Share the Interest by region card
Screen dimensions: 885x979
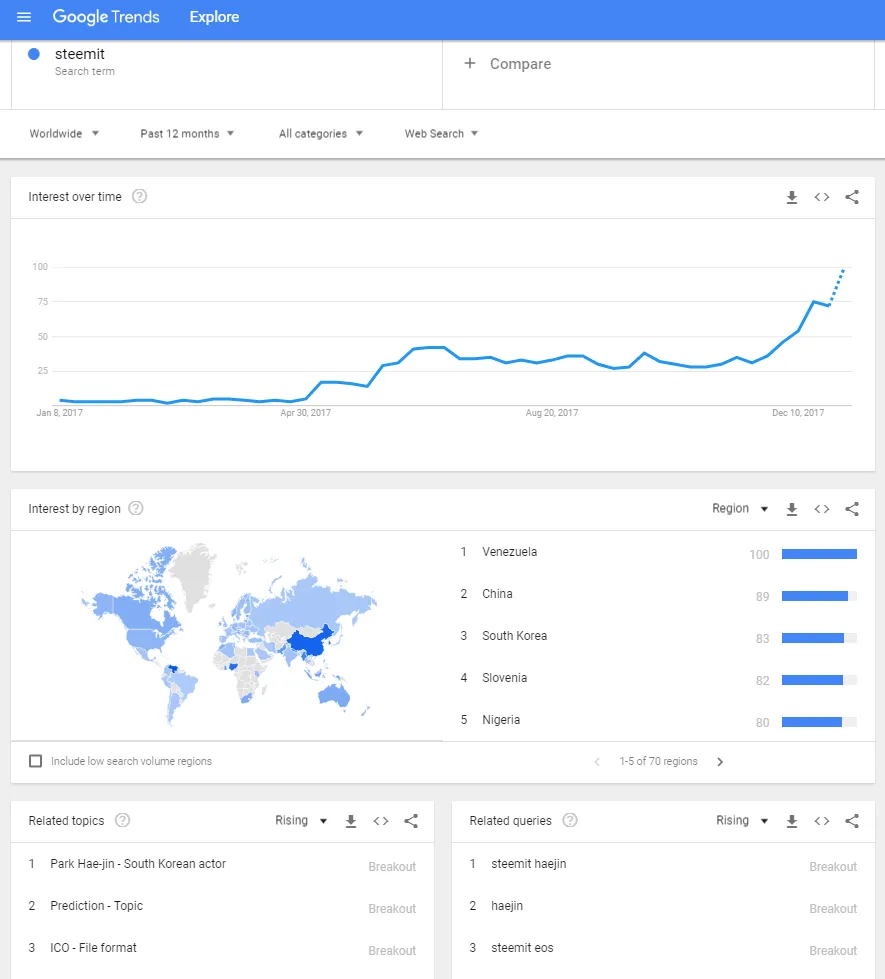852,509
